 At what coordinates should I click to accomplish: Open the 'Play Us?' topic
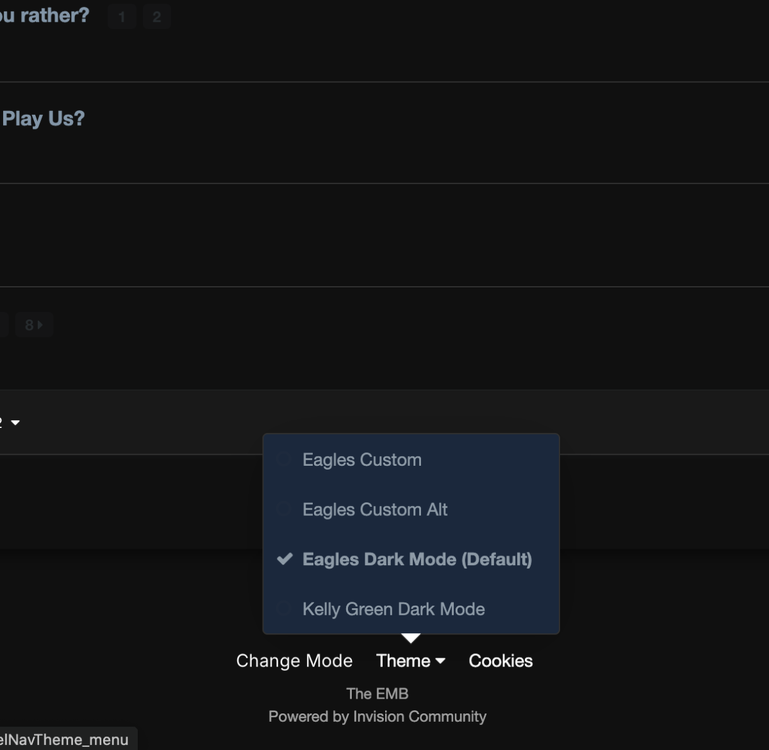(43, 119)
